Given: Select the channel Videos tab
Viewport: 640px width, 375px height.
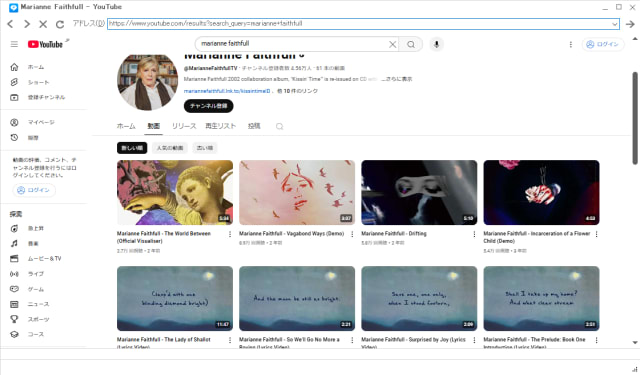Looking at the screenshot, I should [154, 126].
